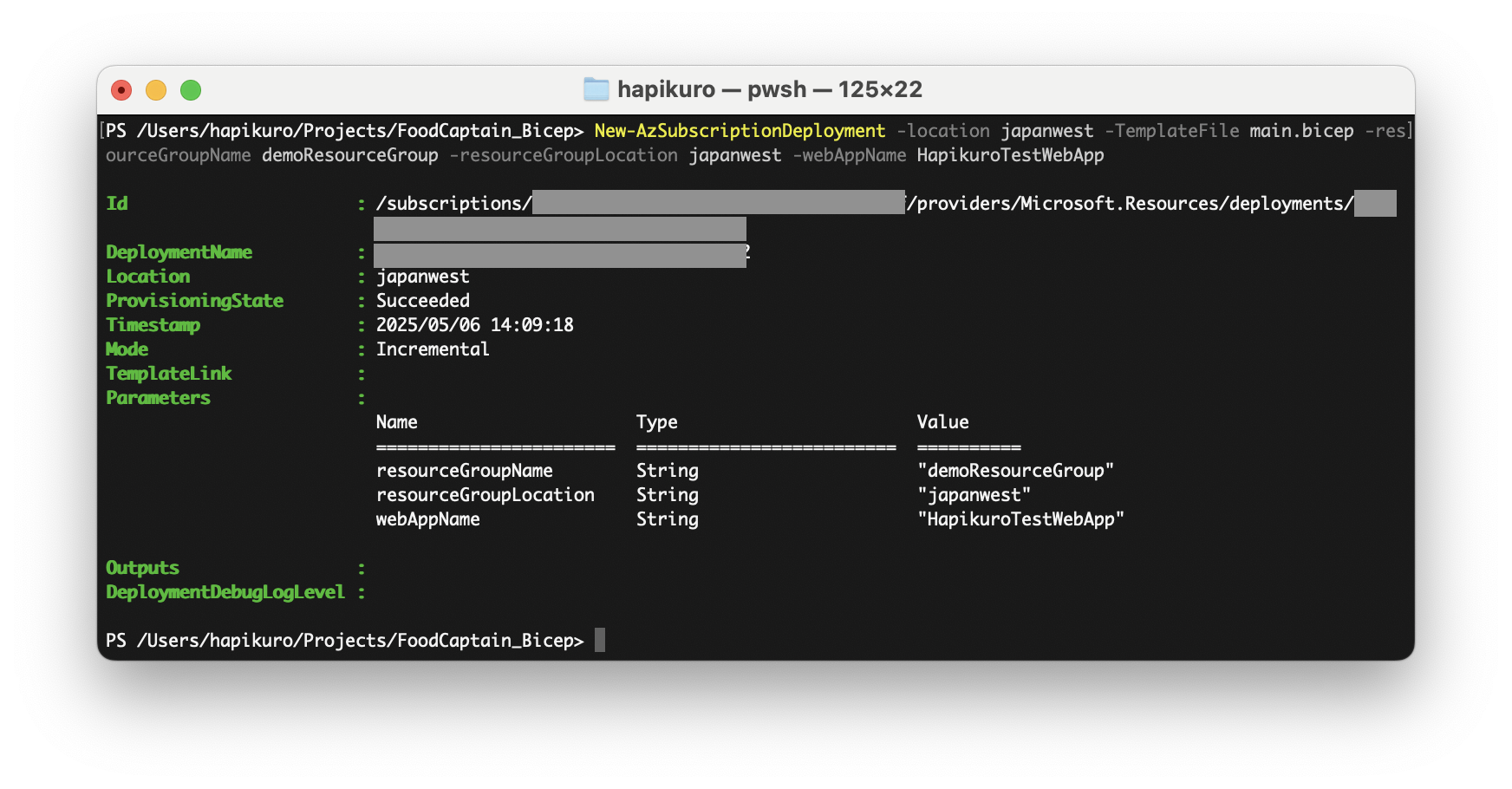Click the value "demoResourceGroup" in table
The image size is (1512, 789).
click(x=1016, y=471)
